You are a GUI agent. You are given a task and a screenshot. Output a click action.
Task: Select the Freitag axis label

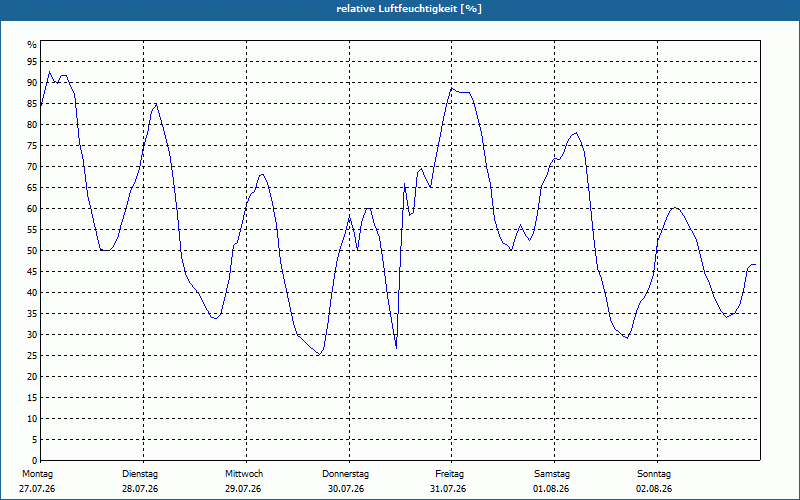[449, 474]
